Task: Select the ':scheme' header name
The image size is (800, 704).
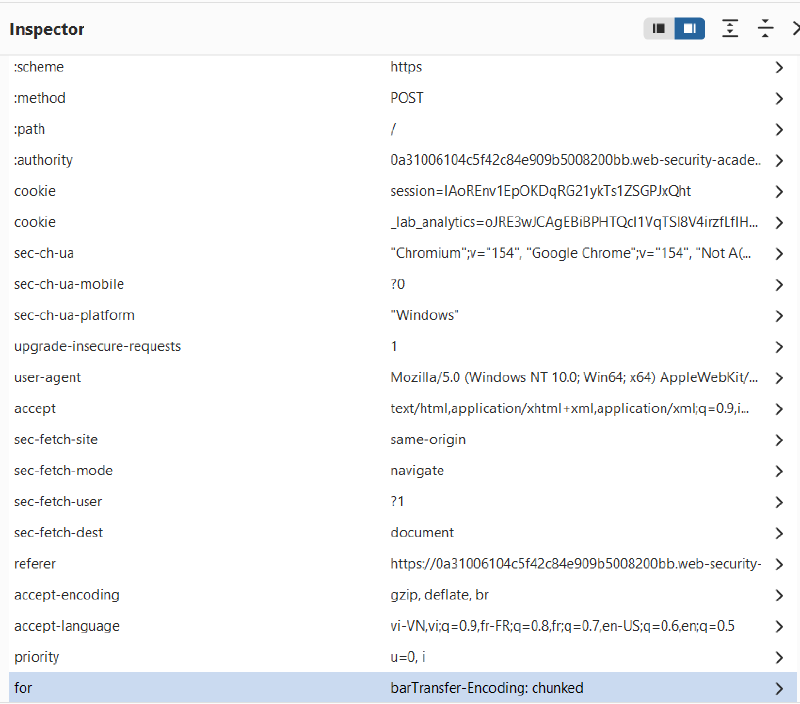Action: [39, 67]
